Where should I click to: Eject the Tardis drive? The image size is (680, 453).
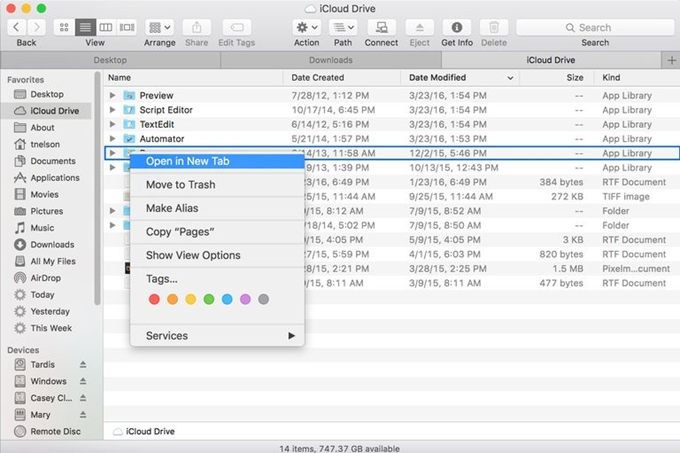point(83,365)
